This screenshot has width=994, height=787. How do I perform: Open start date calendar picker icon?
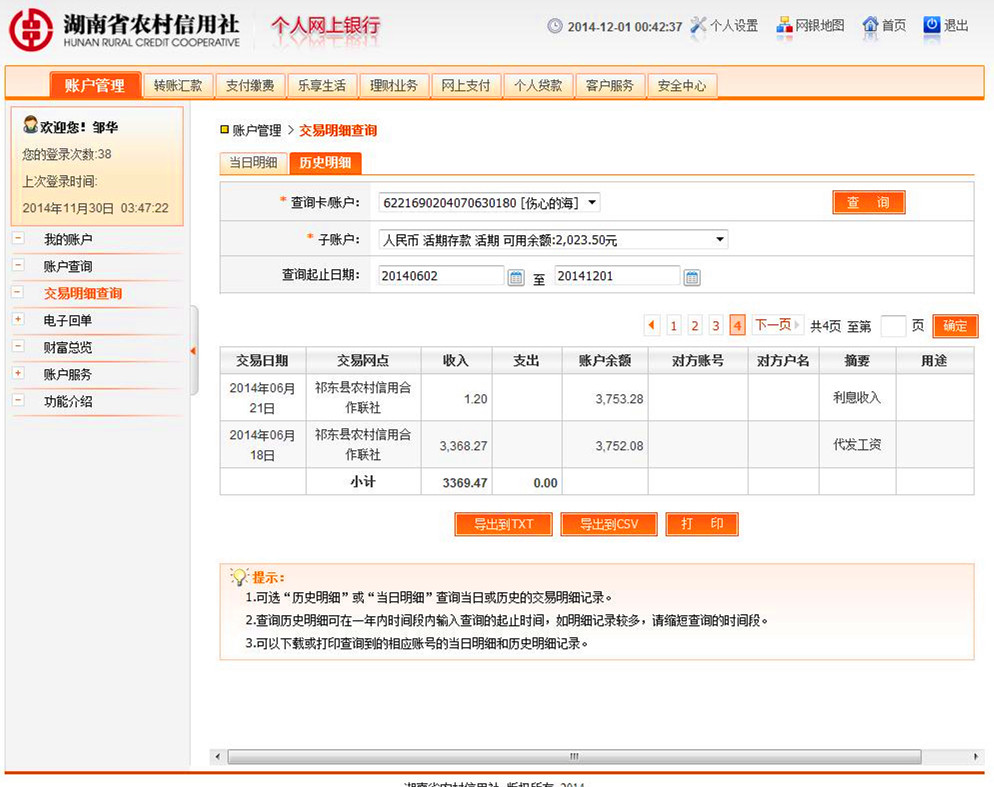(x=516, y=277)
